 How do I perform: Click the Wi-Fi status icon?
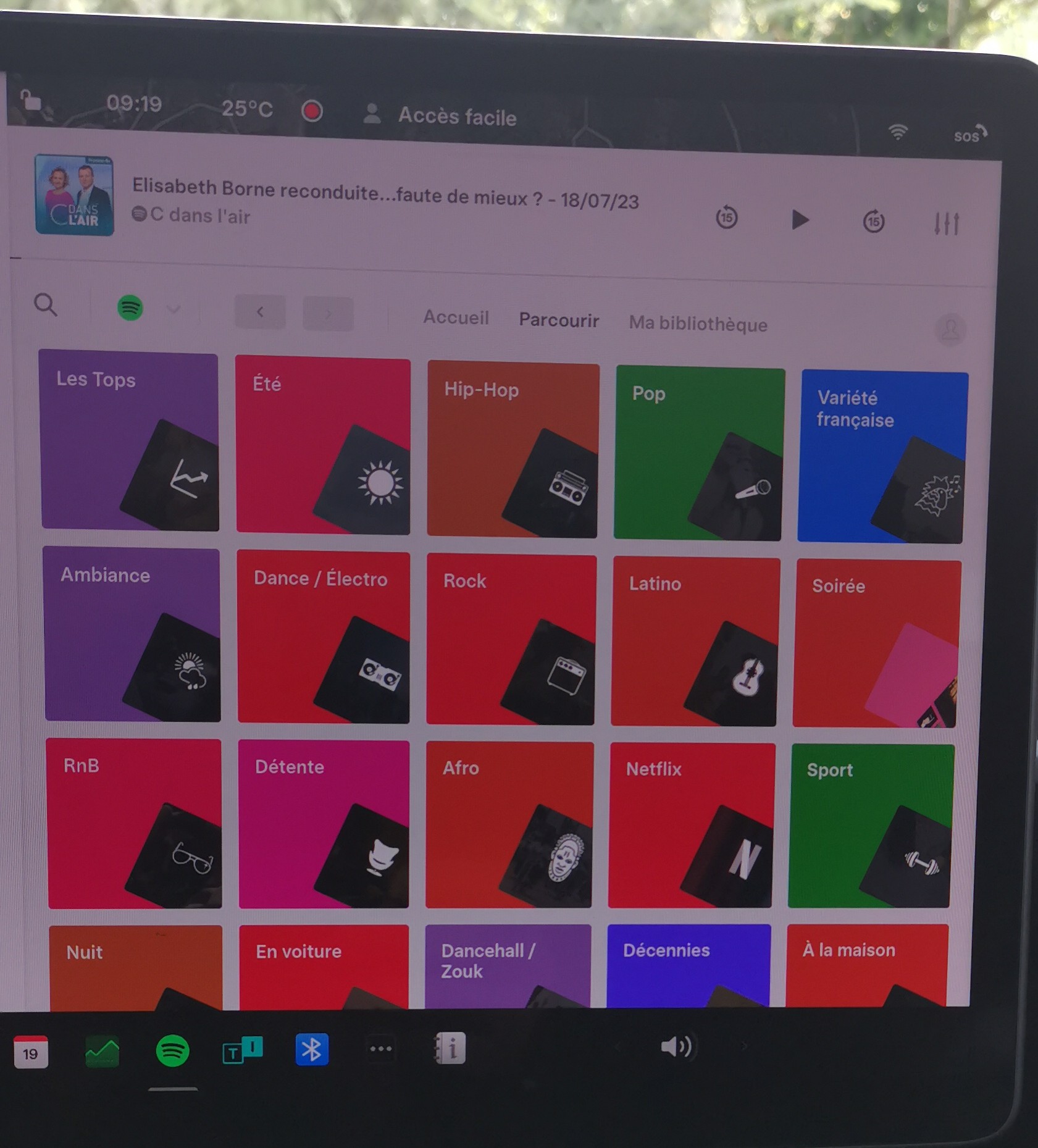point(898,132)
